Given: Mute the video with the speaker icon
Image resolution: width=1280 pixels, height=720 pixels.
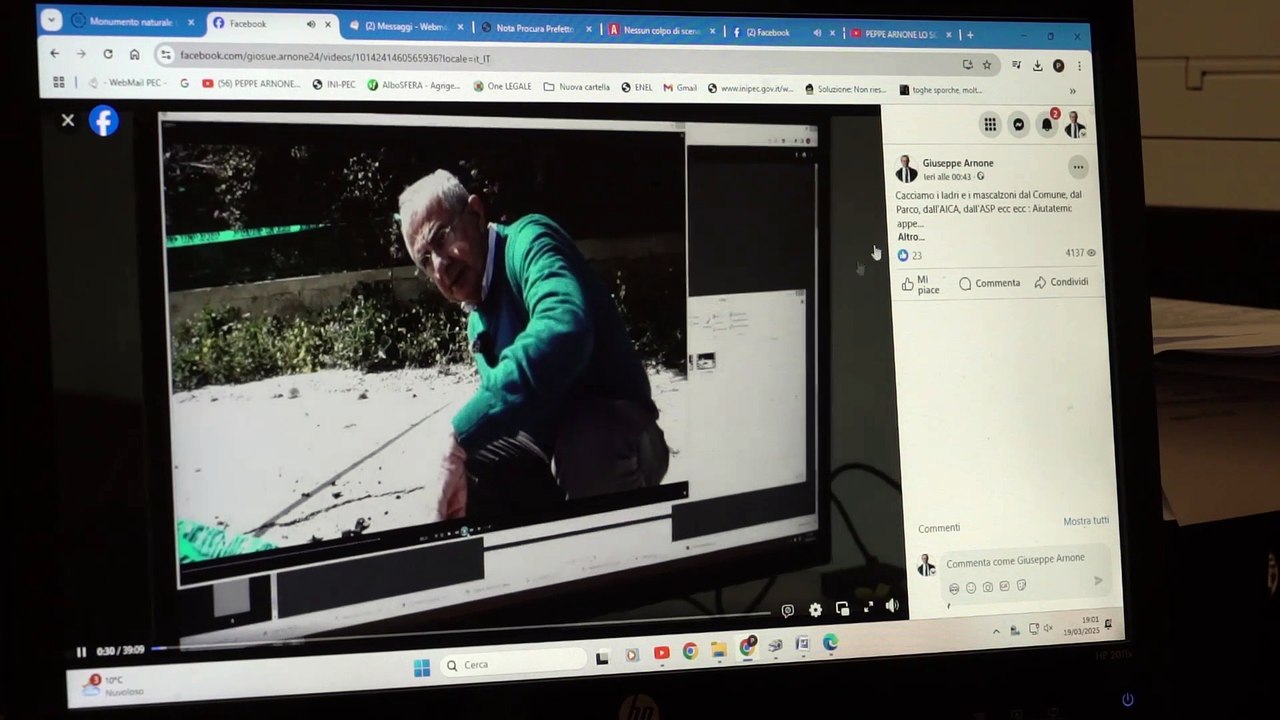Looking at the screenshot, I should 892,606.
